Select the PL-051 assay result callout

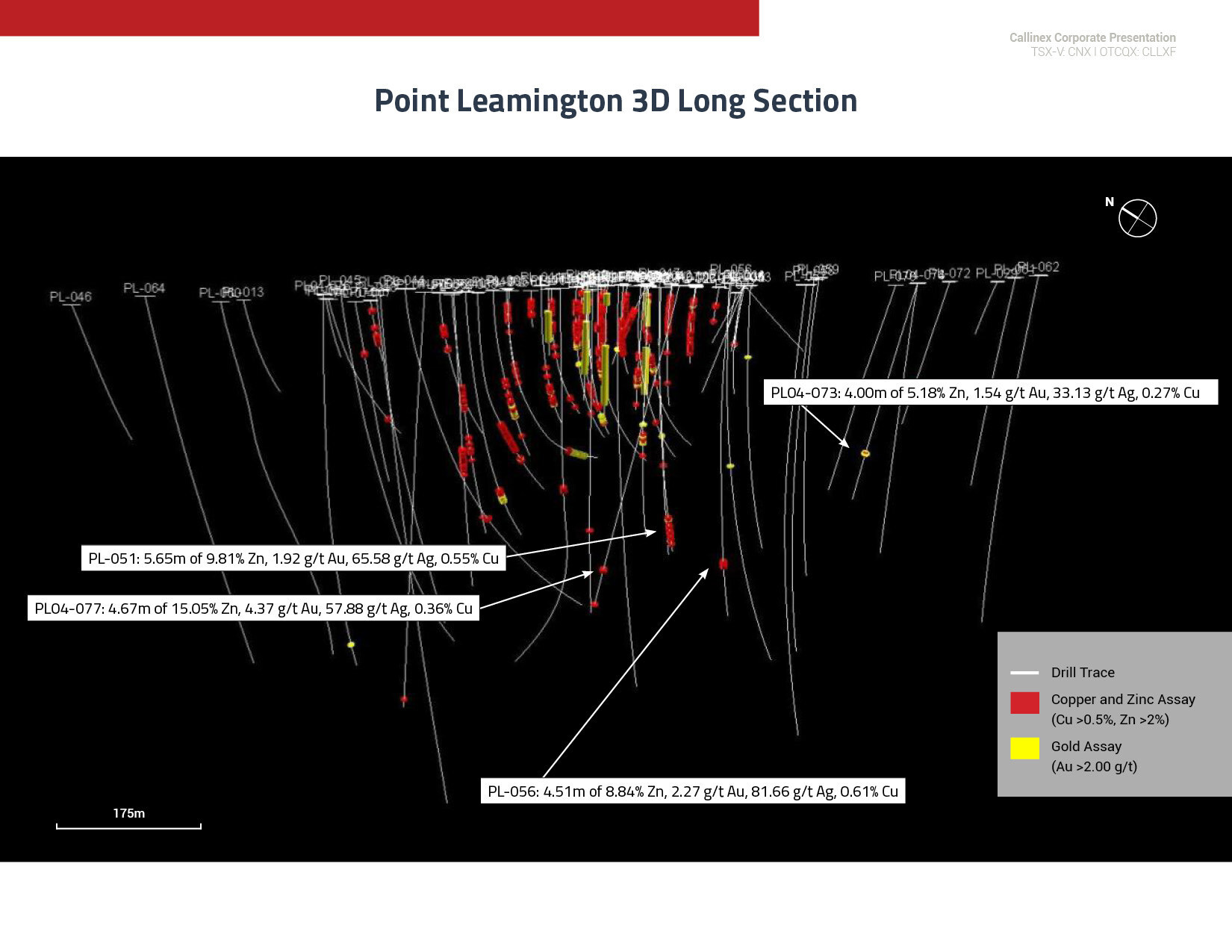point(293,559)
